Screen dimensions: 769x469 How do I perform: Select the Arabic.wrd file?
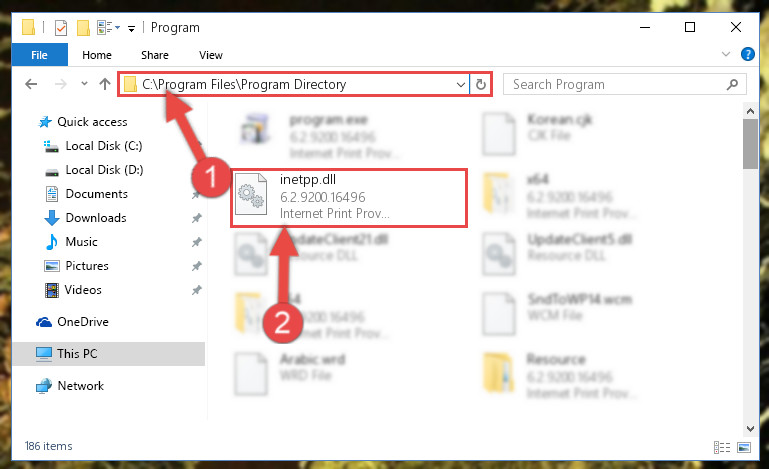(x=290, y=374)
